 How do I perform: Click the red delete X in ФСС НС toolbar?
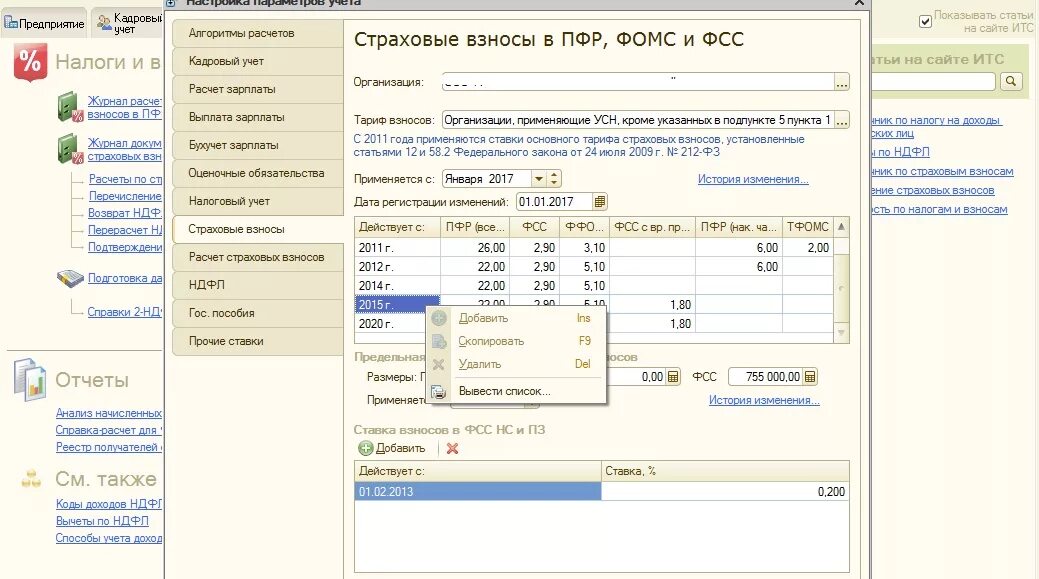[453, 448]
